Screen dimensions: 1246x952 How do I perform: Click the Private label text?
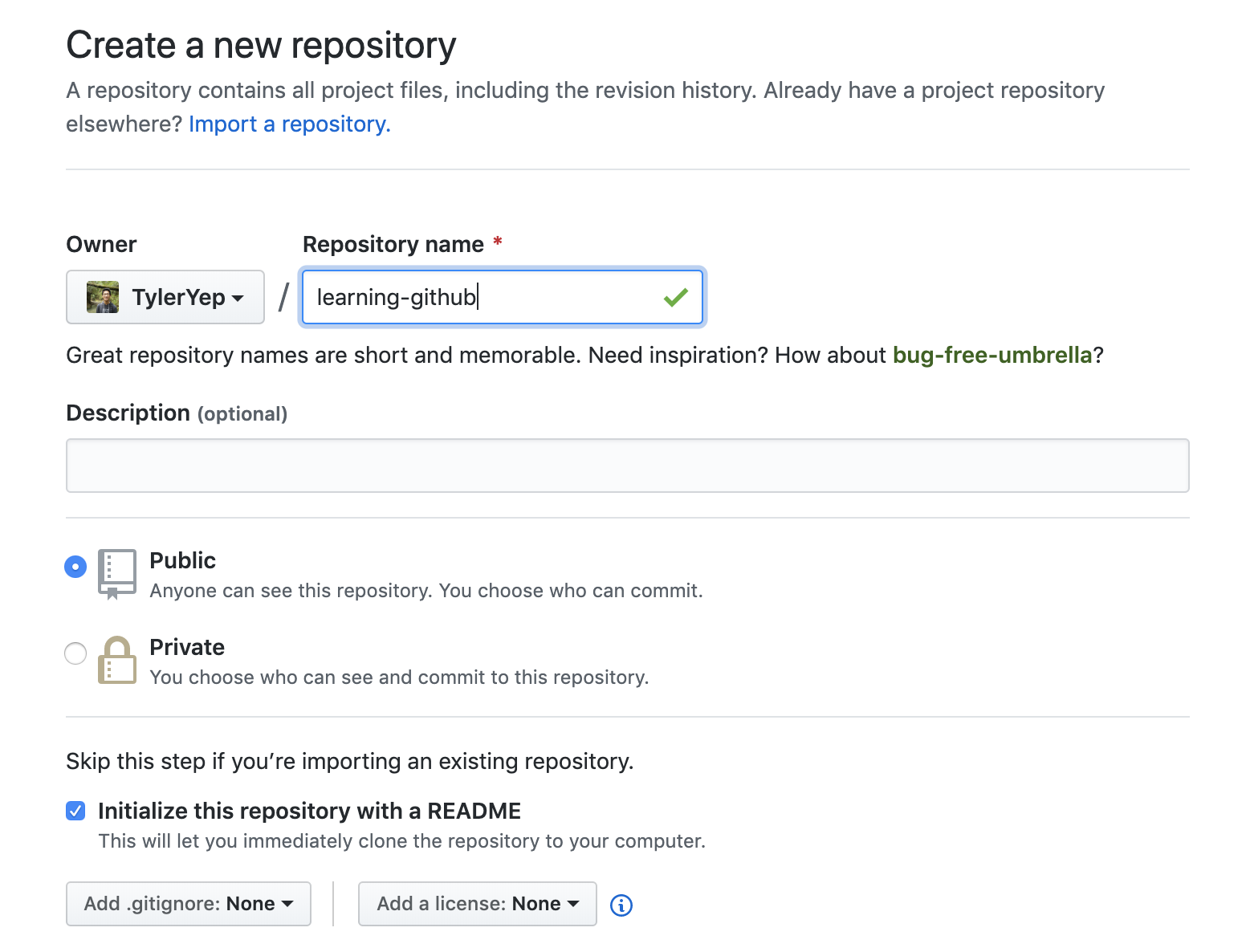point(187,647)
